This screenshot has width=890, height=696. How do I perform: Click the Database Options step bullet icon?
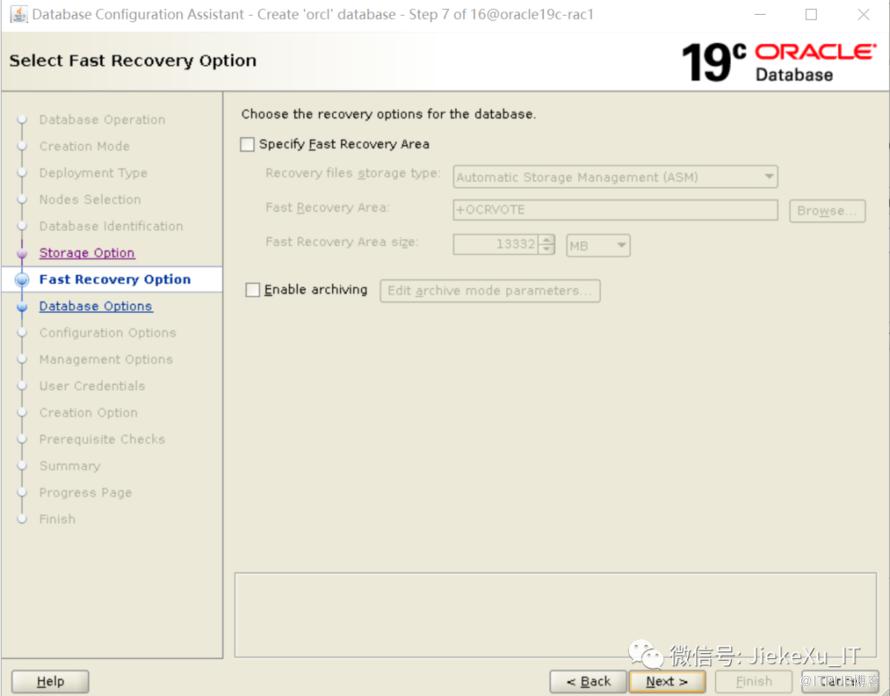(x=22, y=307)
